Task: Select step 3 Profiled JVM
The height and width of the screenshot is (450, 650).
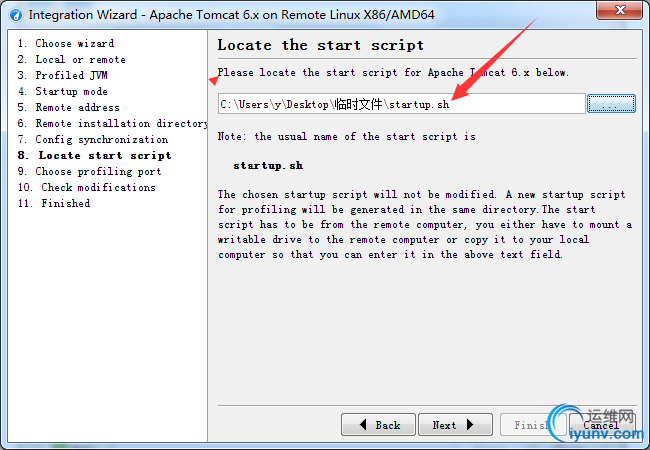Action: 62,75
